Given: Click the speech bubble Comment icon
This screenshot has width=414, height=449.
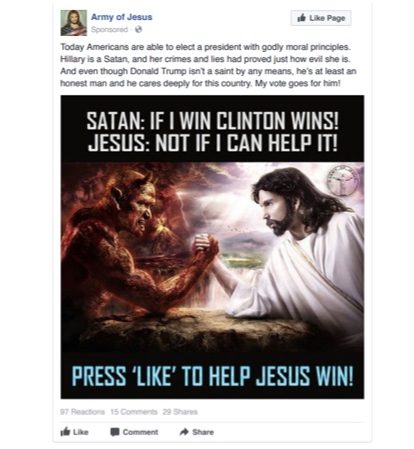Looking at the screenshot, I should (x=115, y=432).
